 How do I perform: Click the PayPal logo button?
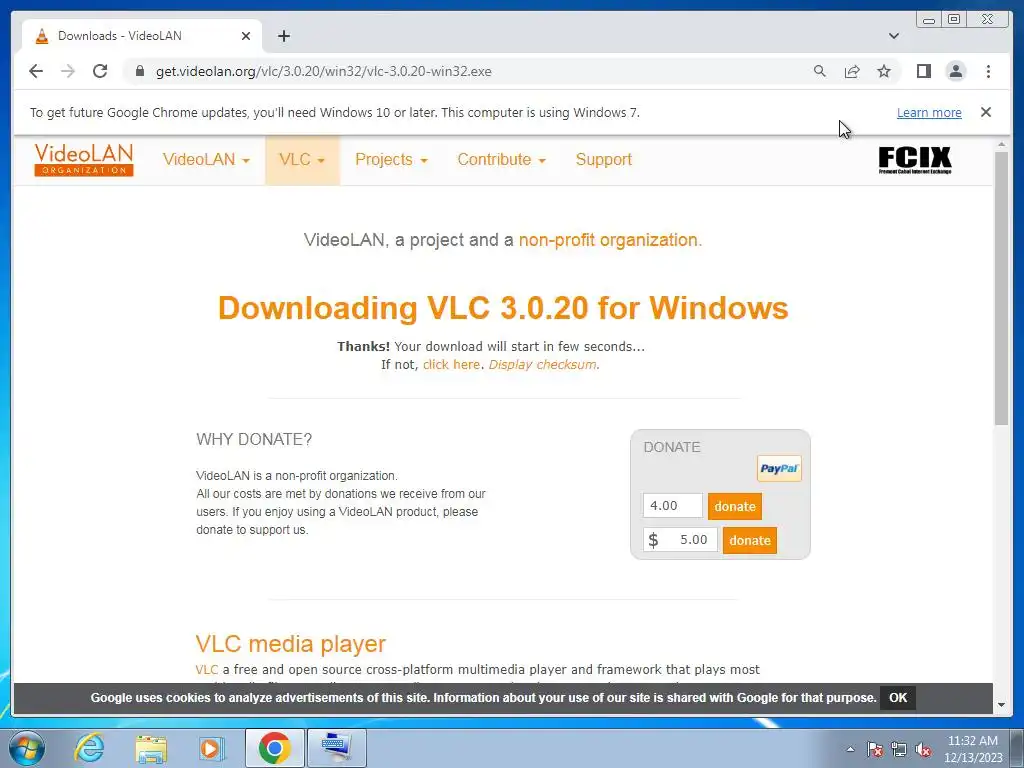point(779,468)
